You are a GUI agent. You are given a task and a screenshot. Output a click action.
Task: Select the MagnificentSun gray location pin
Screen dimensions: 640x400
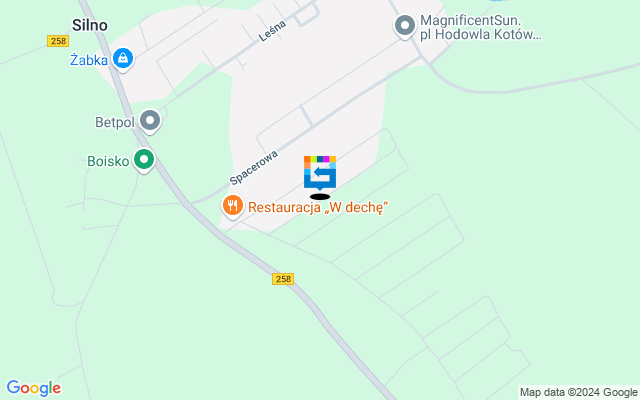[405, 26]
